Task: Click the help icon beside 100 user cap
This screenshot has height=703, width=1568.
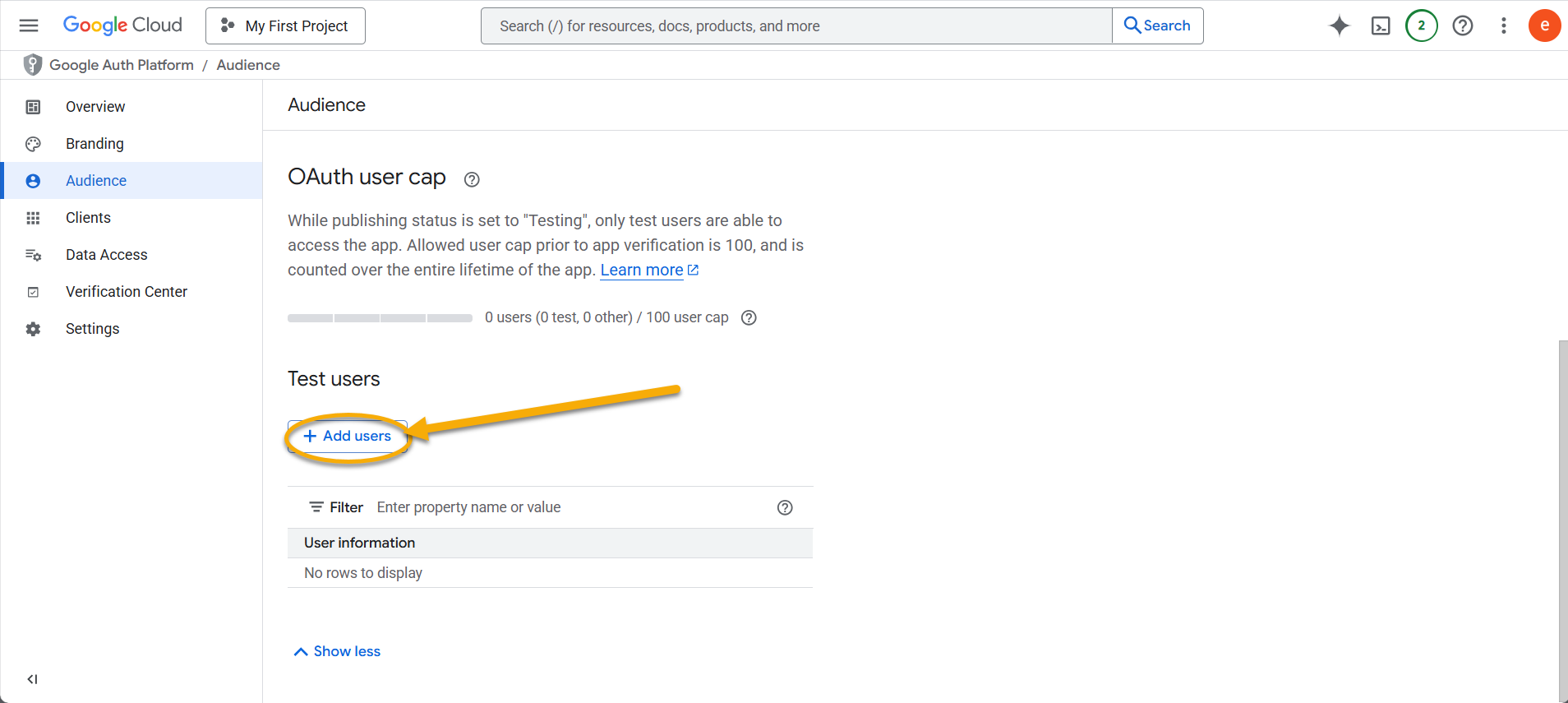Action: point(749,317)
